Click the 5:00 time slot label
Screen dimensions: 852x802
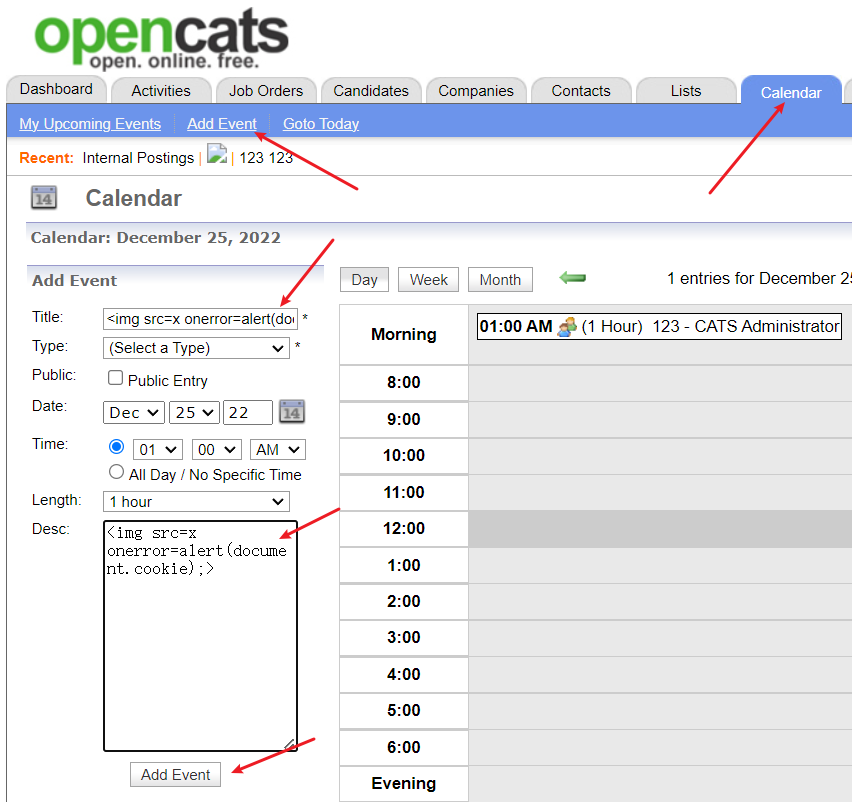coord(404,710)
